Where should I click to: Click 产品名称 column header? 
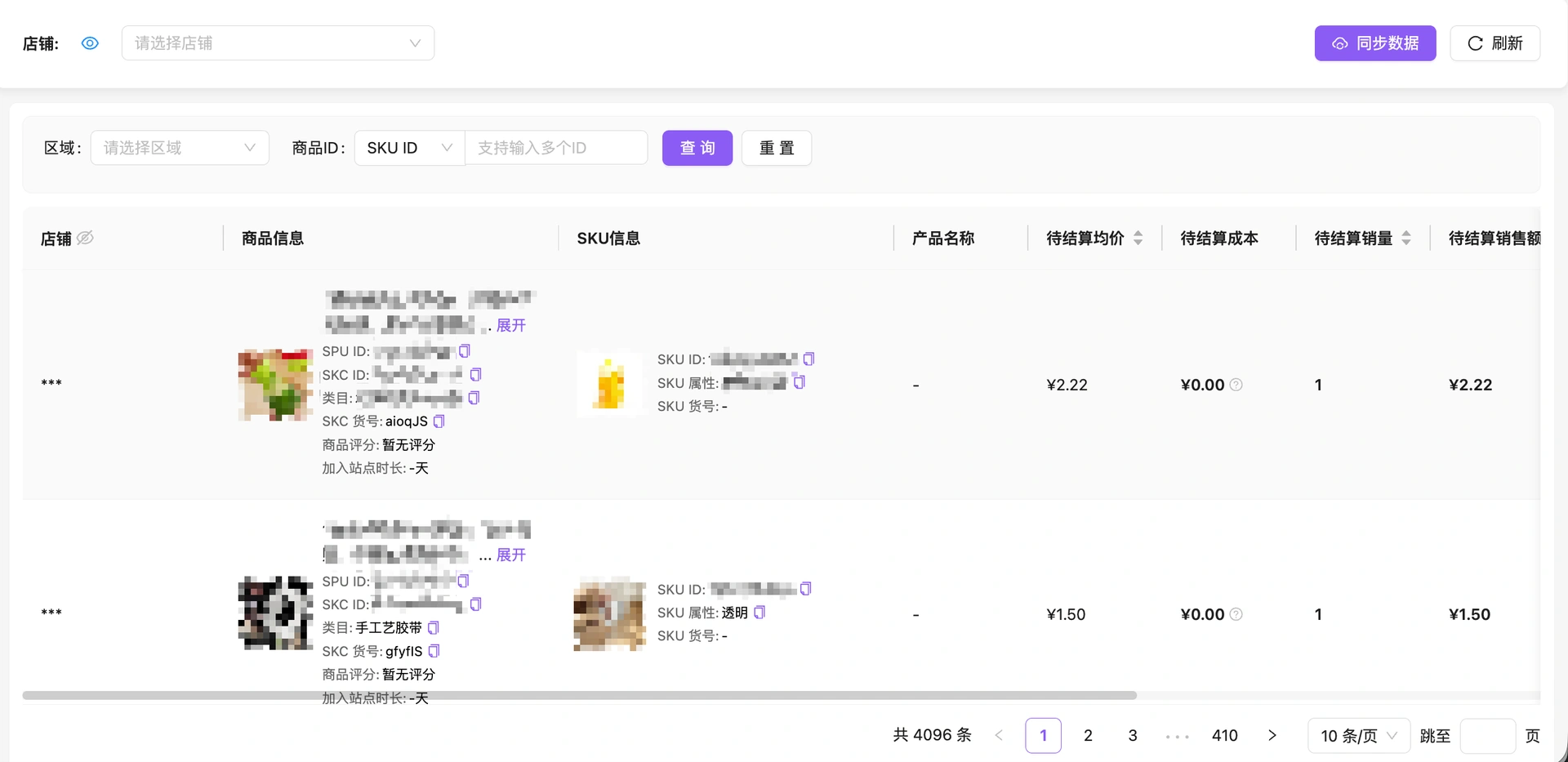943,238
